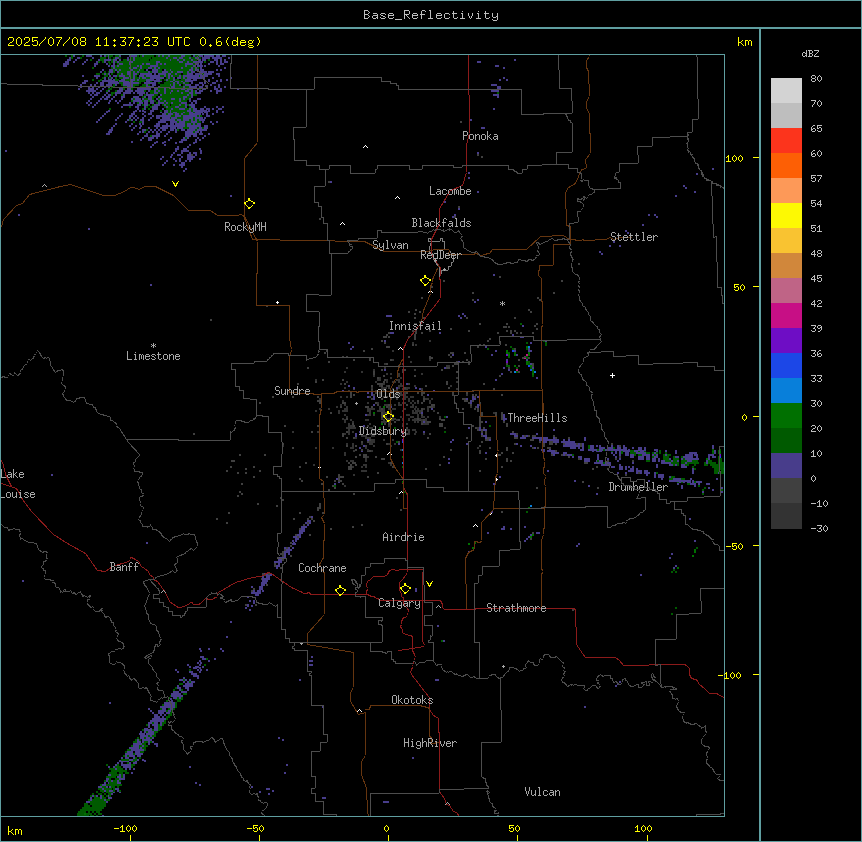Pick the yellow diamond marker below Cochrane label

tap(340, 590)
